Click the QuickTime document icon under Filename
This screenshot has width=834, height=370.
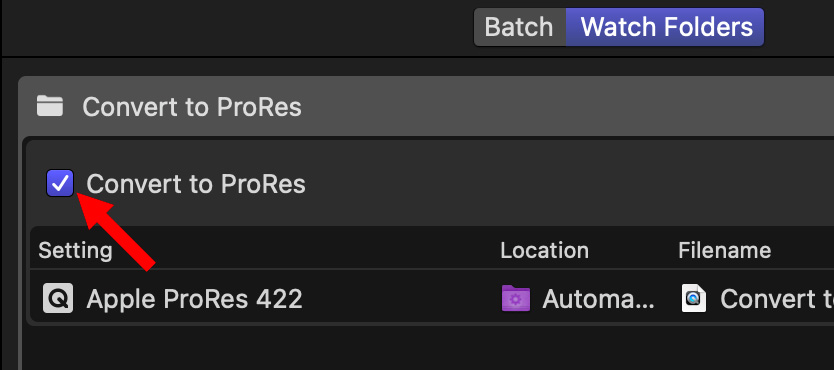694,298
